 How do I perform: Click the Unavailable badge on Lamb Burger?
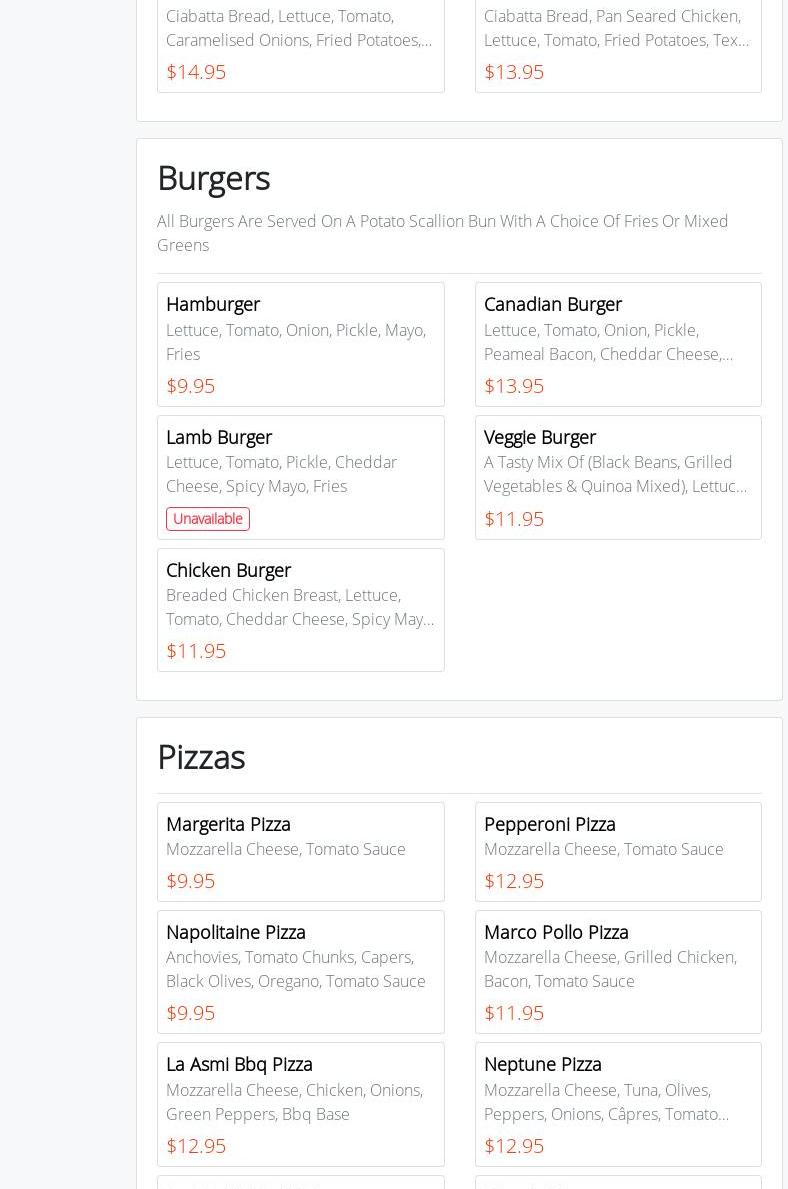(208, 519)
